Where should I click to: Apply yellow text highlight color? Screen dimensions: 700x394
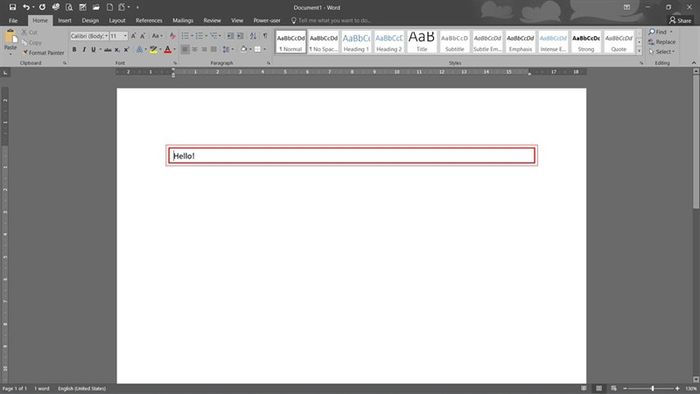(153, 50)
